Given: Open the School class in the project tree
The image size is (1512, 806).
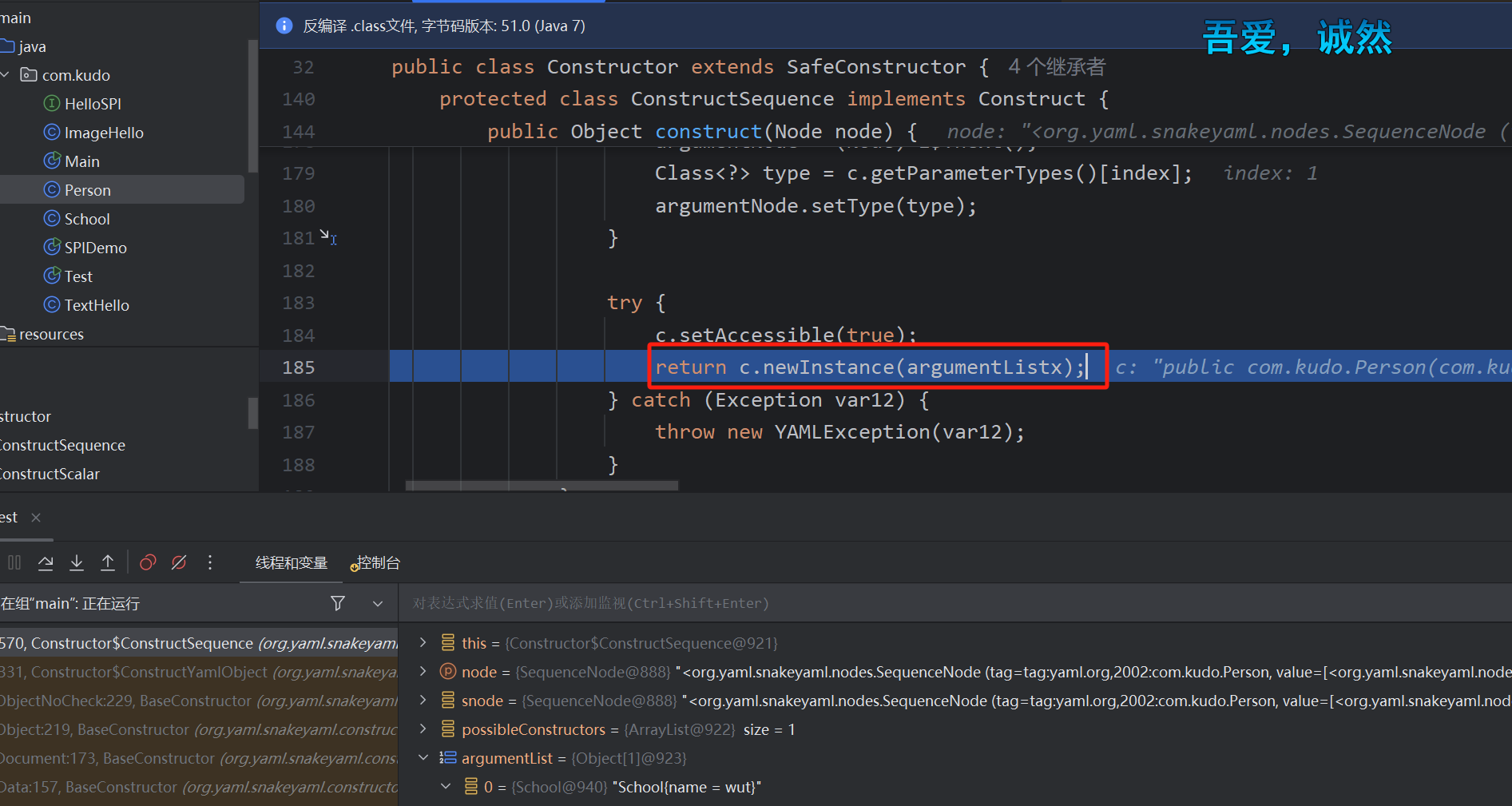Looking at the screenshot, I should 87,219.
